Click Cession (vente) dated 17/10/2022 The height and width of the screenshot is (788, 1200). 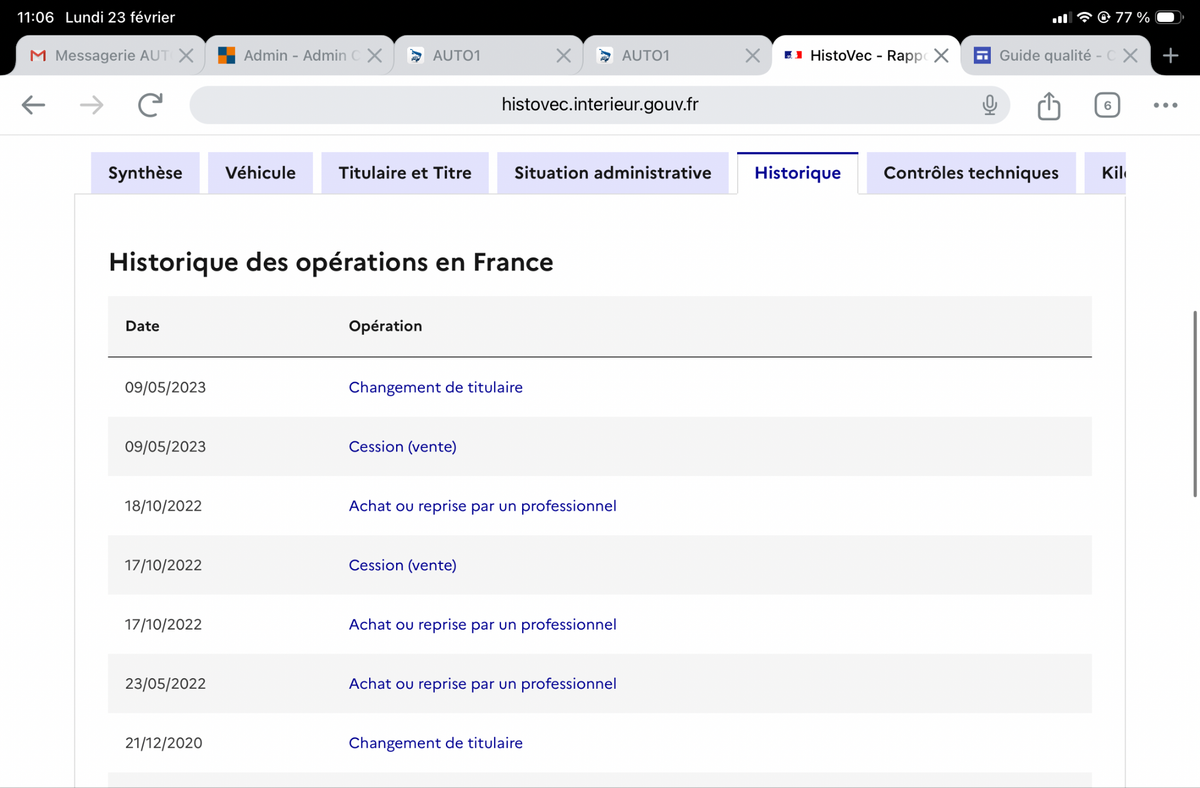tap(402, 565)
